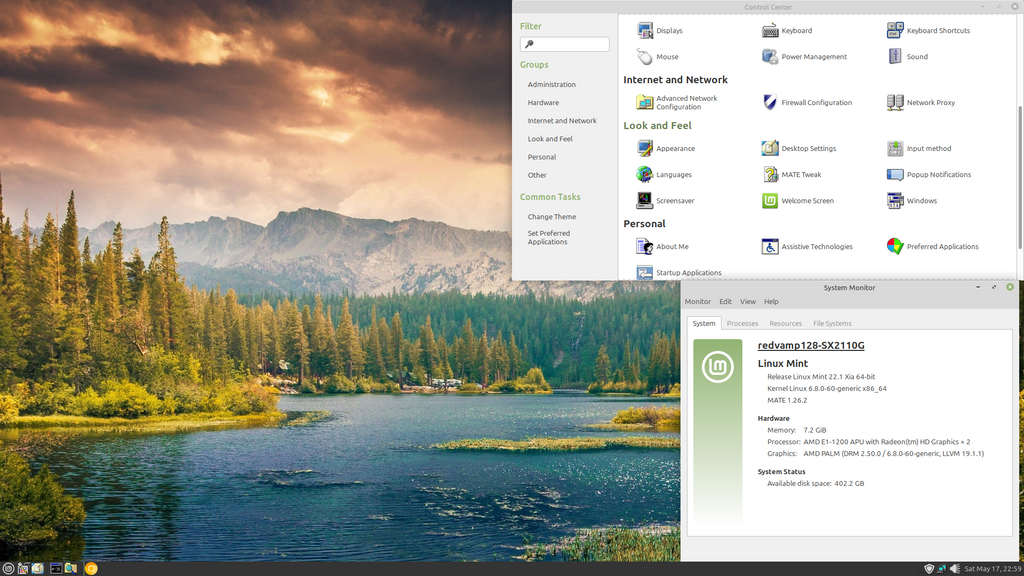Click the Control Center vertical scrollbar
The height and width of the screenshot is (576, 1024).
point(1019,176)
